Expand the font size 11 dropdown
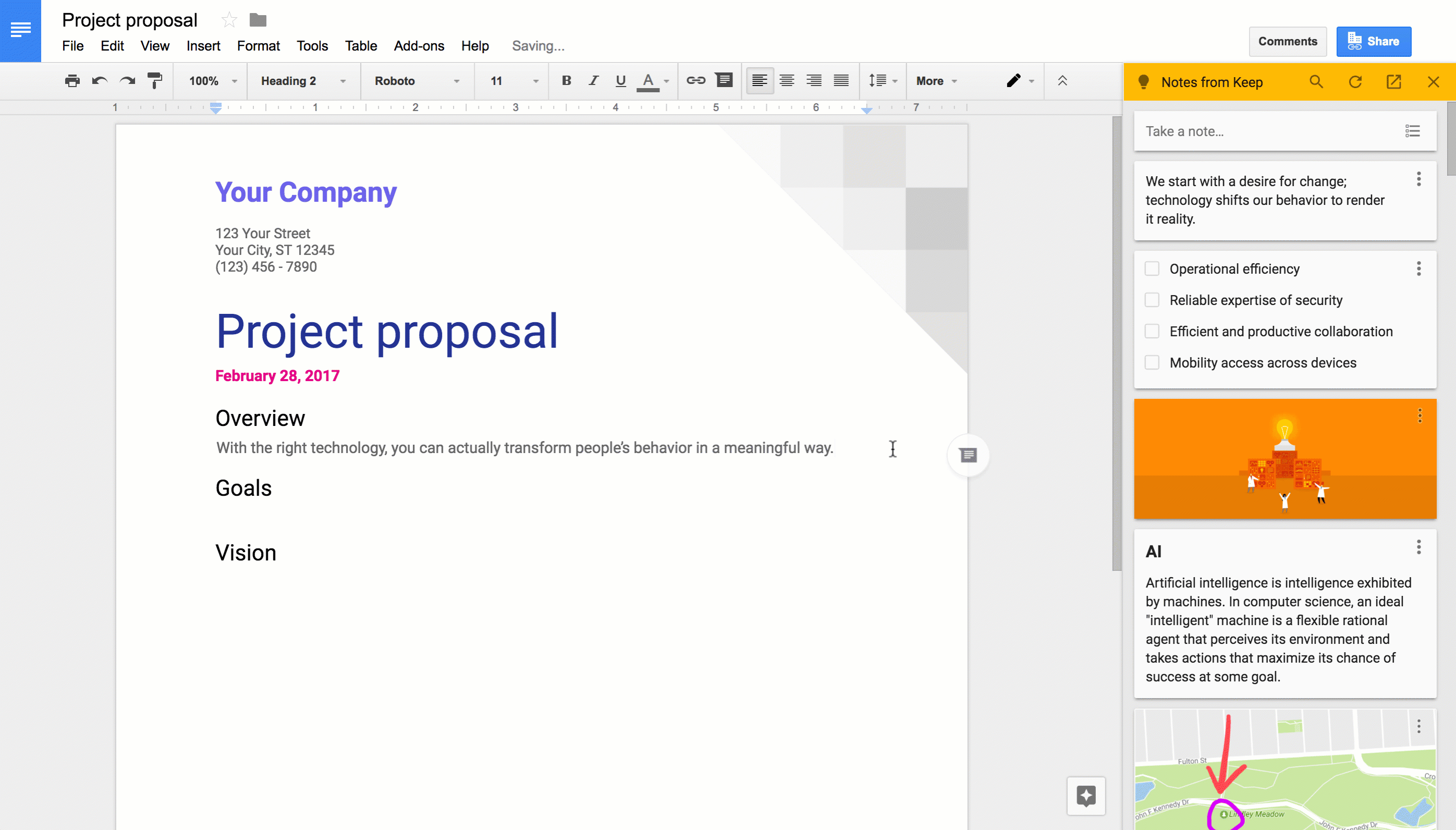This screenshot has width=1456, height=830. tap(536, 81)
